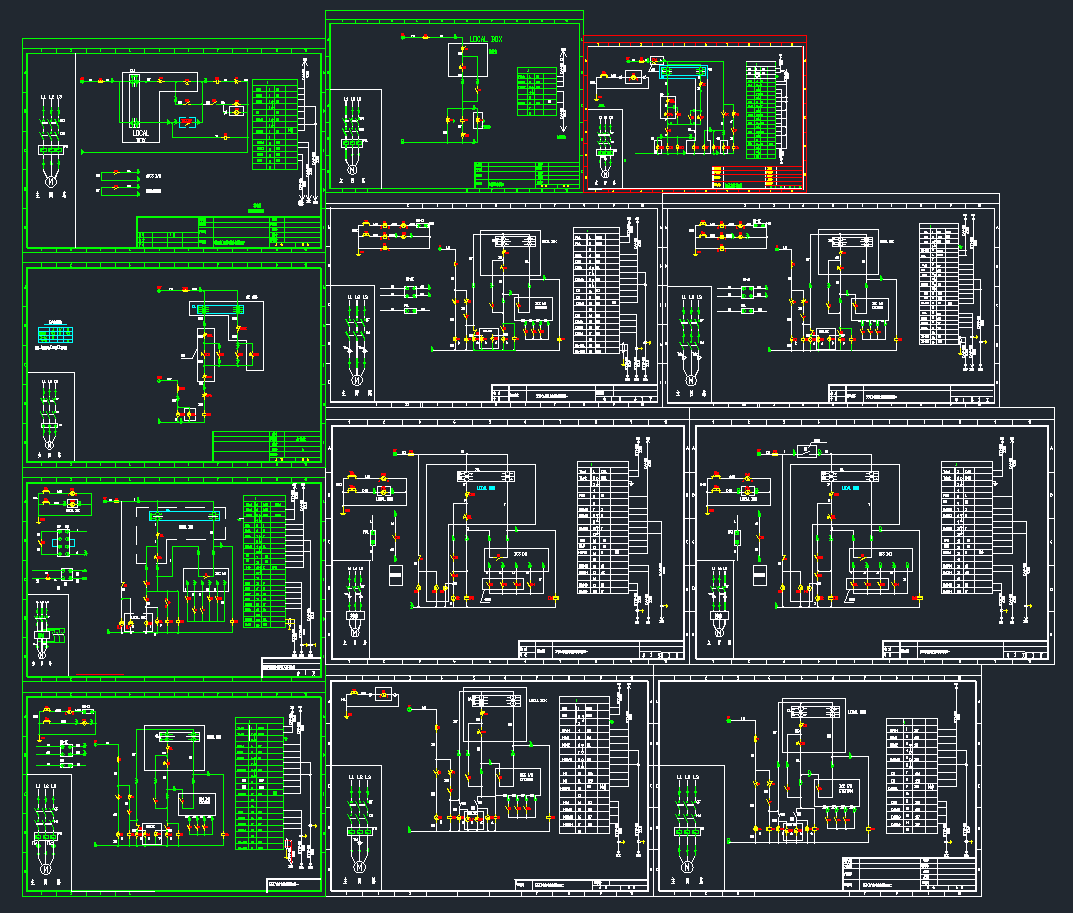Select the cyan-outlined relay in the top-left sheet

tap(187, 123)
